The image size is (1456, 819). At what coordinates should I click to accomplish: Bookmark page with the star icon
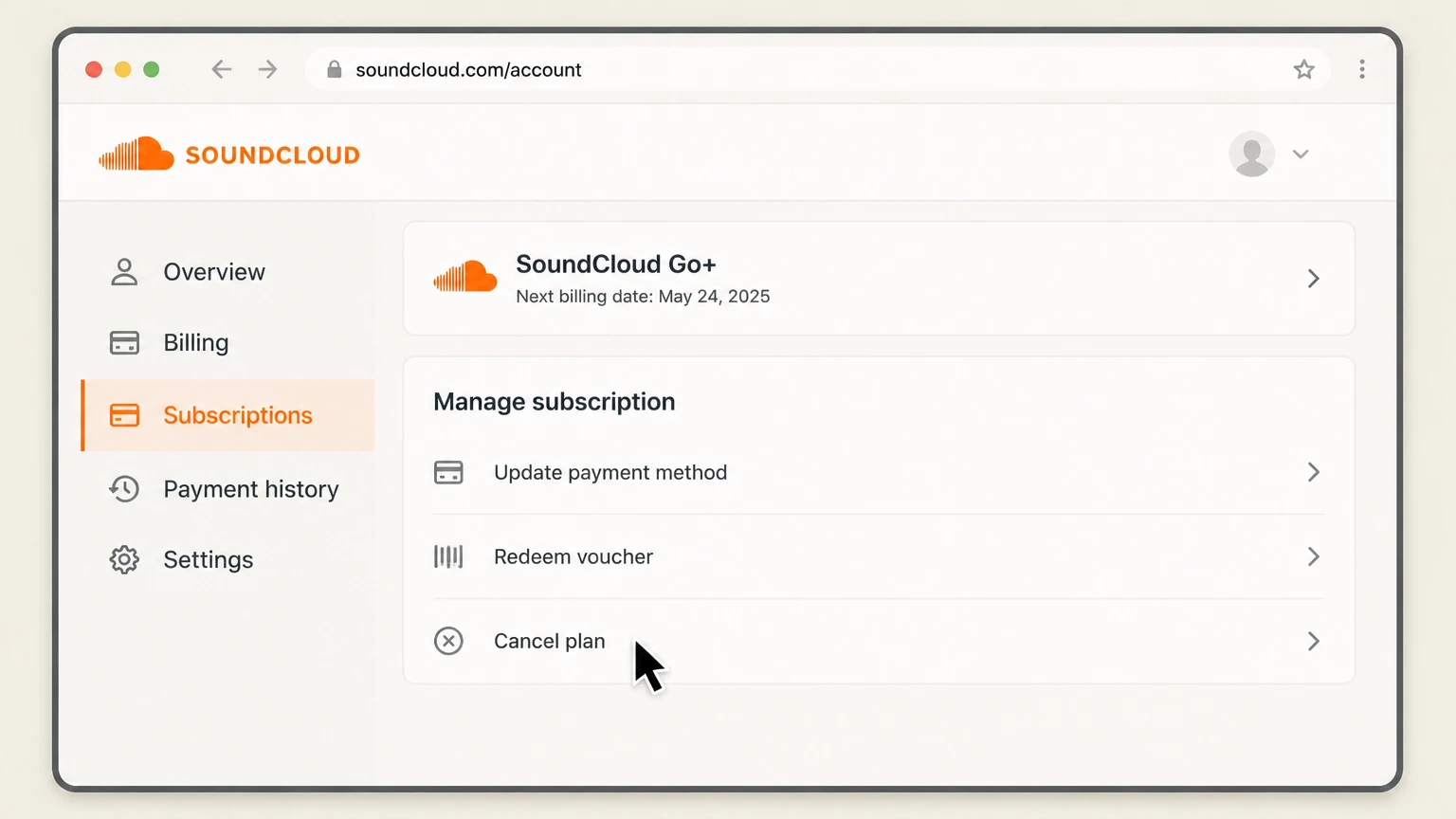click(1304, 69)
